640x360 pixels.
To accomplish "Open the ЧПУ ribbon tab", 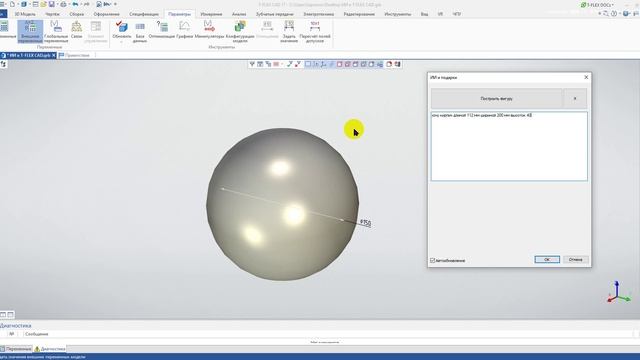I will click(457, 14).
